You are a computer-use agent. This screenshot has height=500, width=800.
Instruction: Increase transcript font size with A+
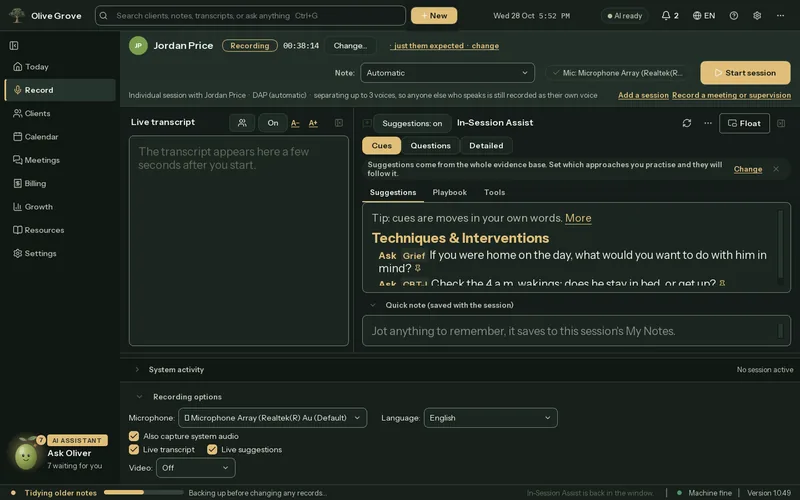(x=313, y=123)
